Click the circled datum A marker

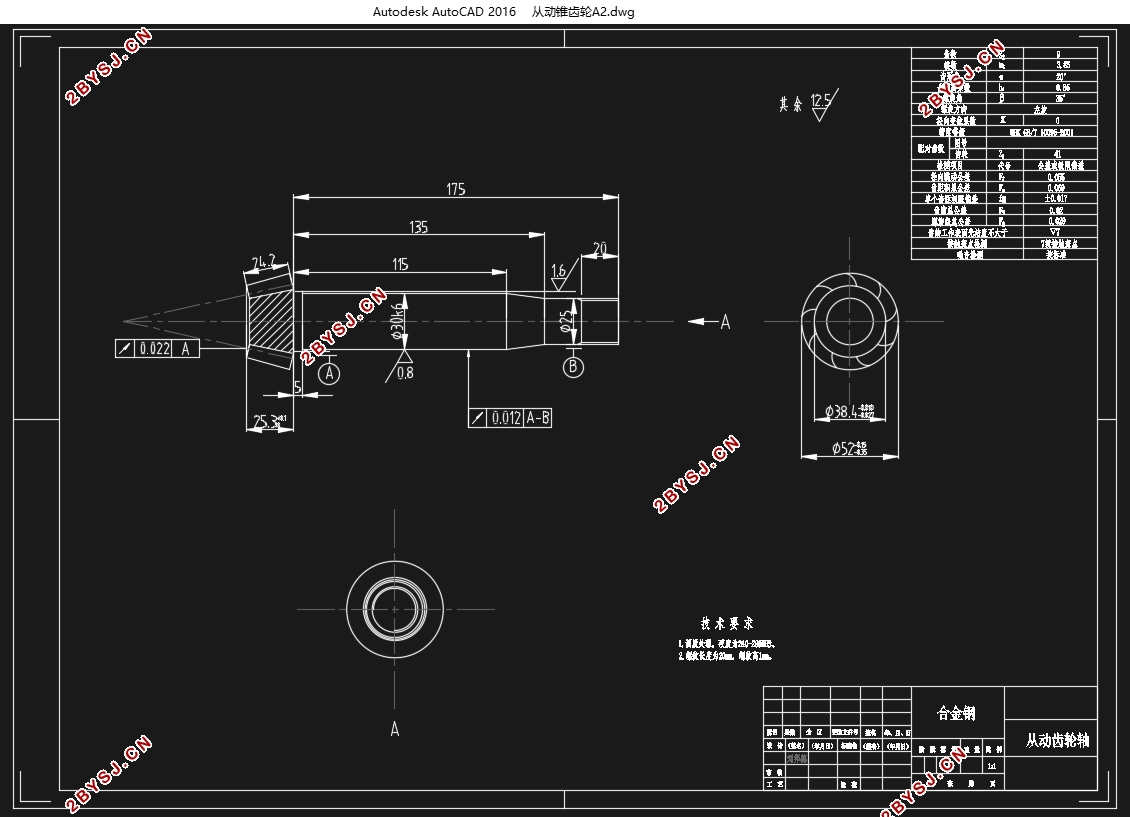329,373
